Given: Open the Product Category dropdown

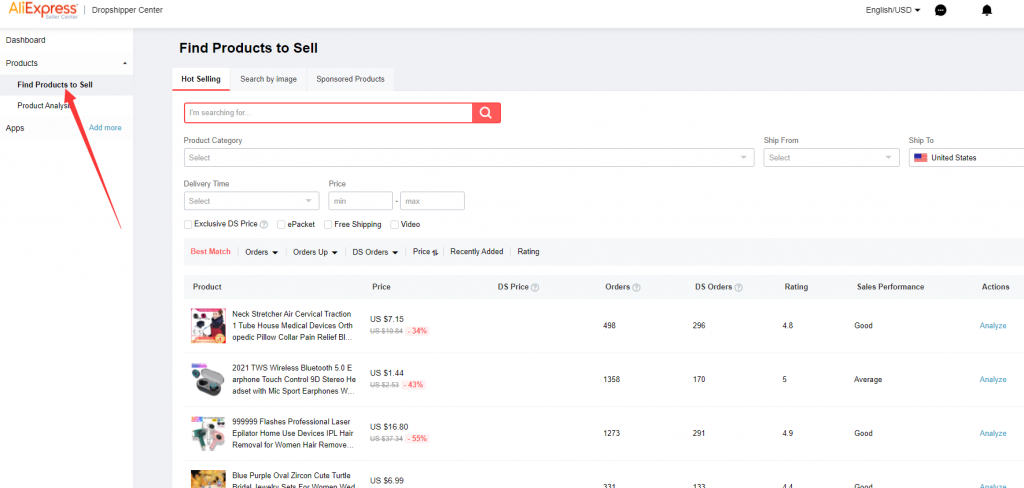Looking at the screenshot, I should (468, 158).
